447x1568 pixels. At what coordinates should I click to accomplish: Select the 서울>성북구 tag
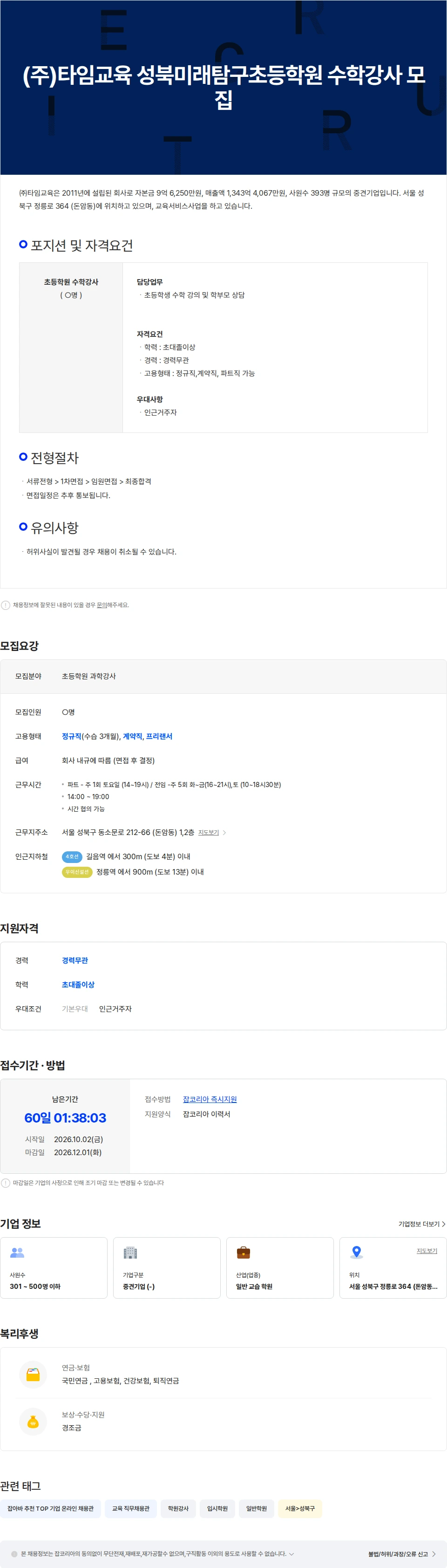(x=300, y=1509)
